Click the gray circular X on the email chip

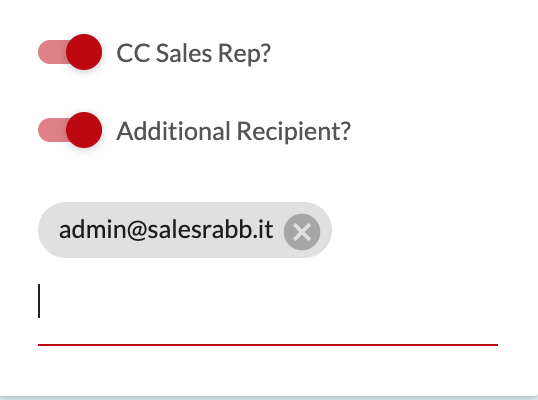302,232
